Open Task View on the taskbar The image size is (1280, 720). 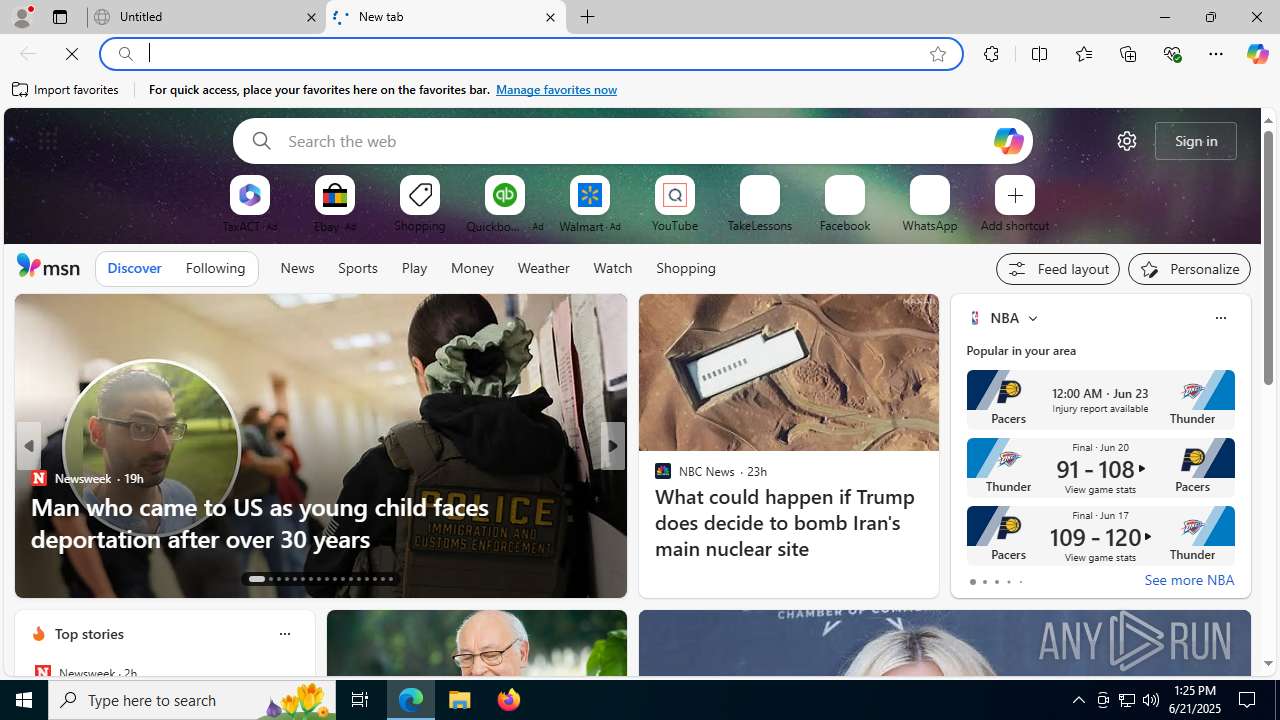pyautogui.click(x=359, y=700)
